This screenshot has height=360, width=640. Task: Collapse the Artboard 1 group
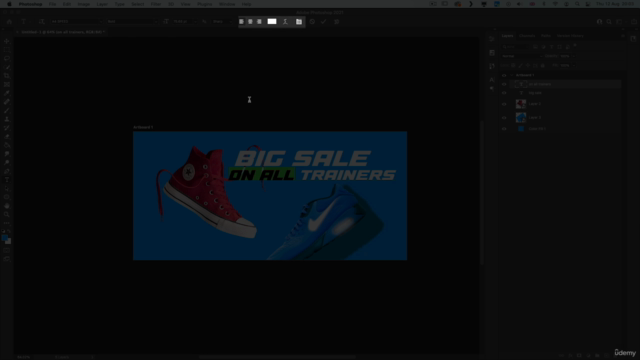512,76
